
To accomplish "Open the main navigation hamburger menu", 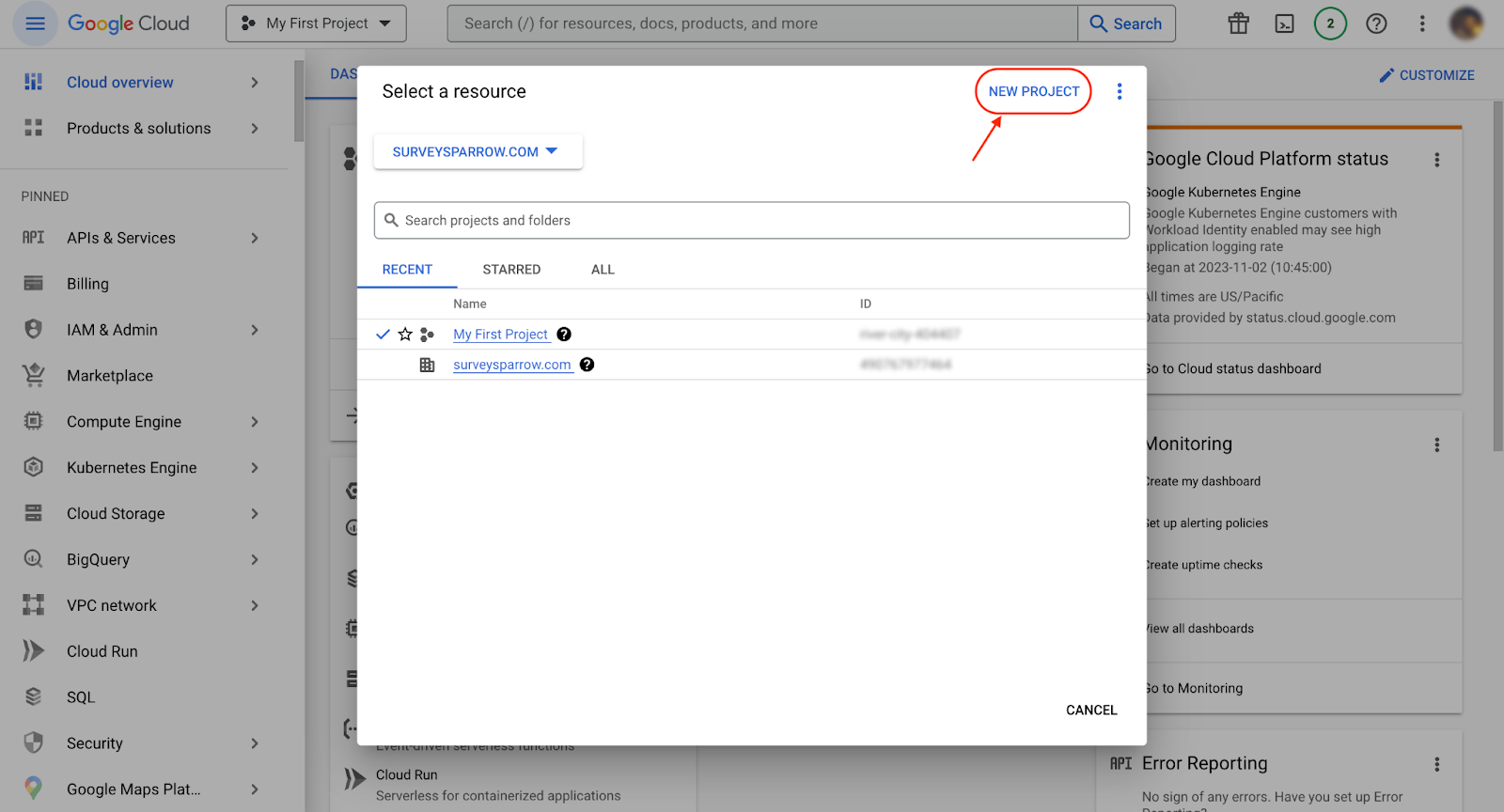I will (35, 23).
